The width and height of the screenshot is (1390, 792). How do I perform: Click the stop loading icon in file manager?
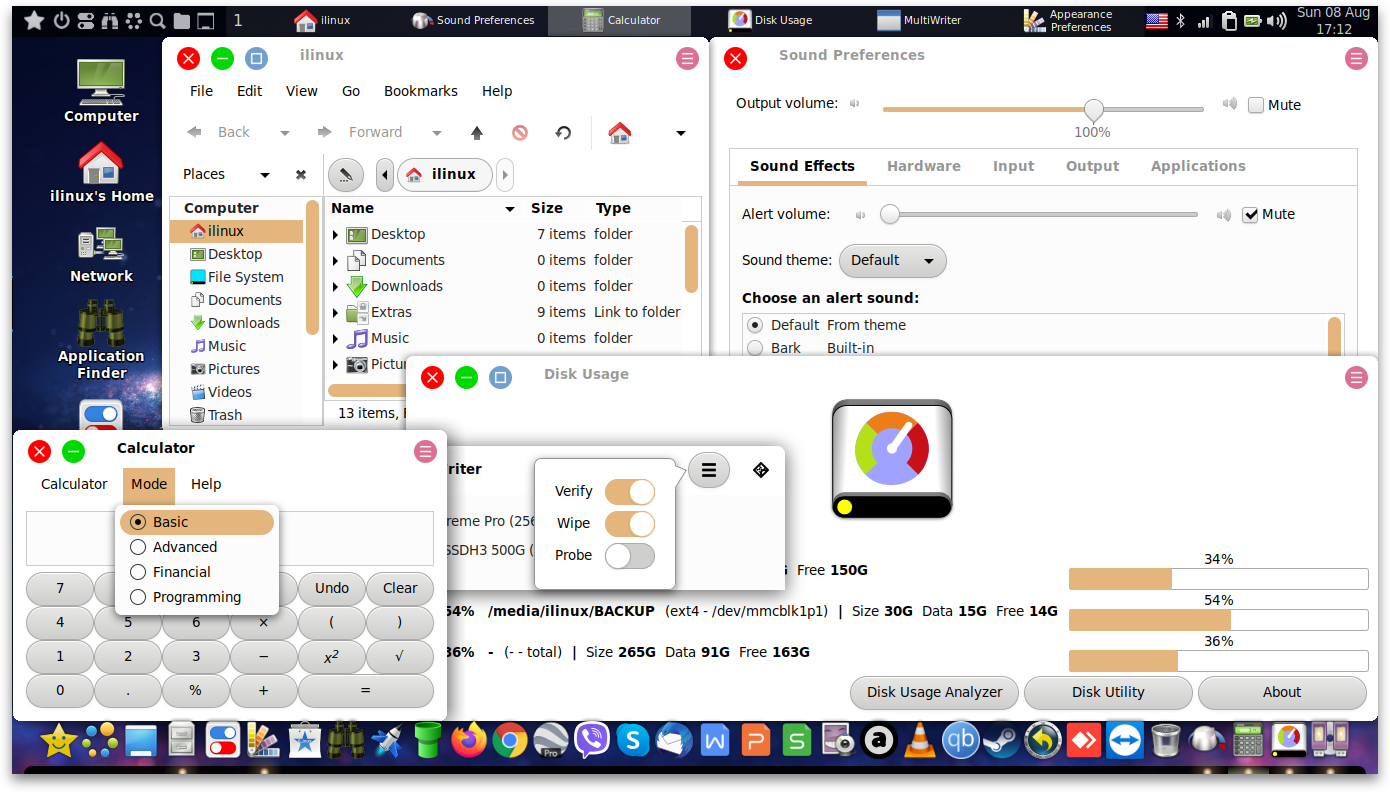pyautogui.click(x=520, y=132)
